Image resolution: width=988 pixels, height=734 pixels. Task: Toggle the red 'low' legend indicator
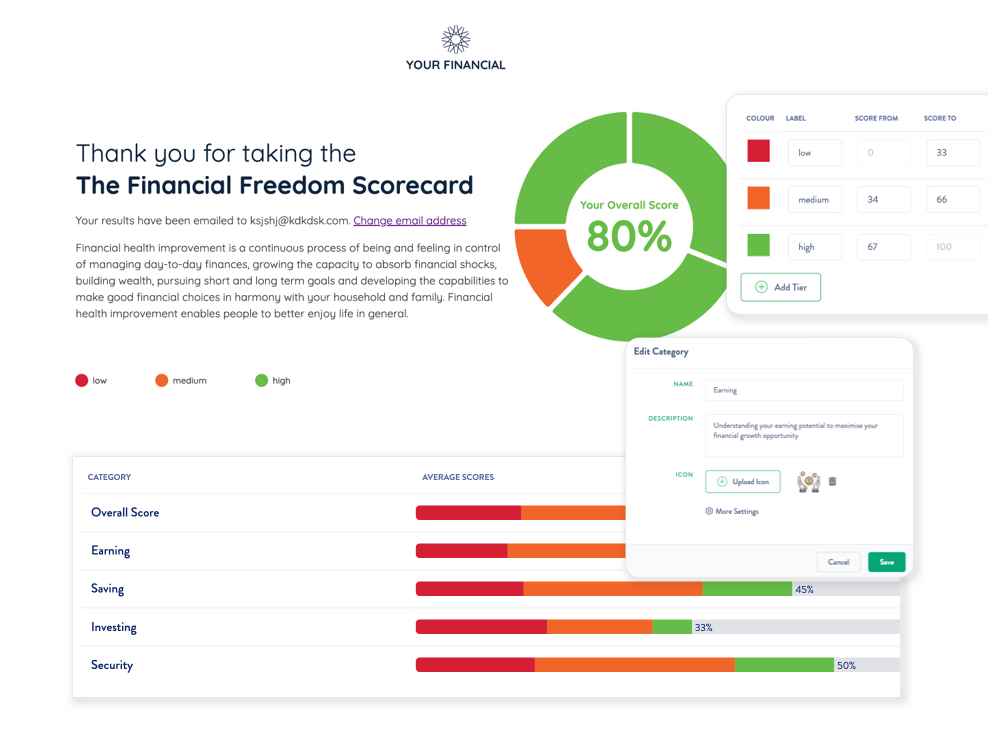pos(80,380)
